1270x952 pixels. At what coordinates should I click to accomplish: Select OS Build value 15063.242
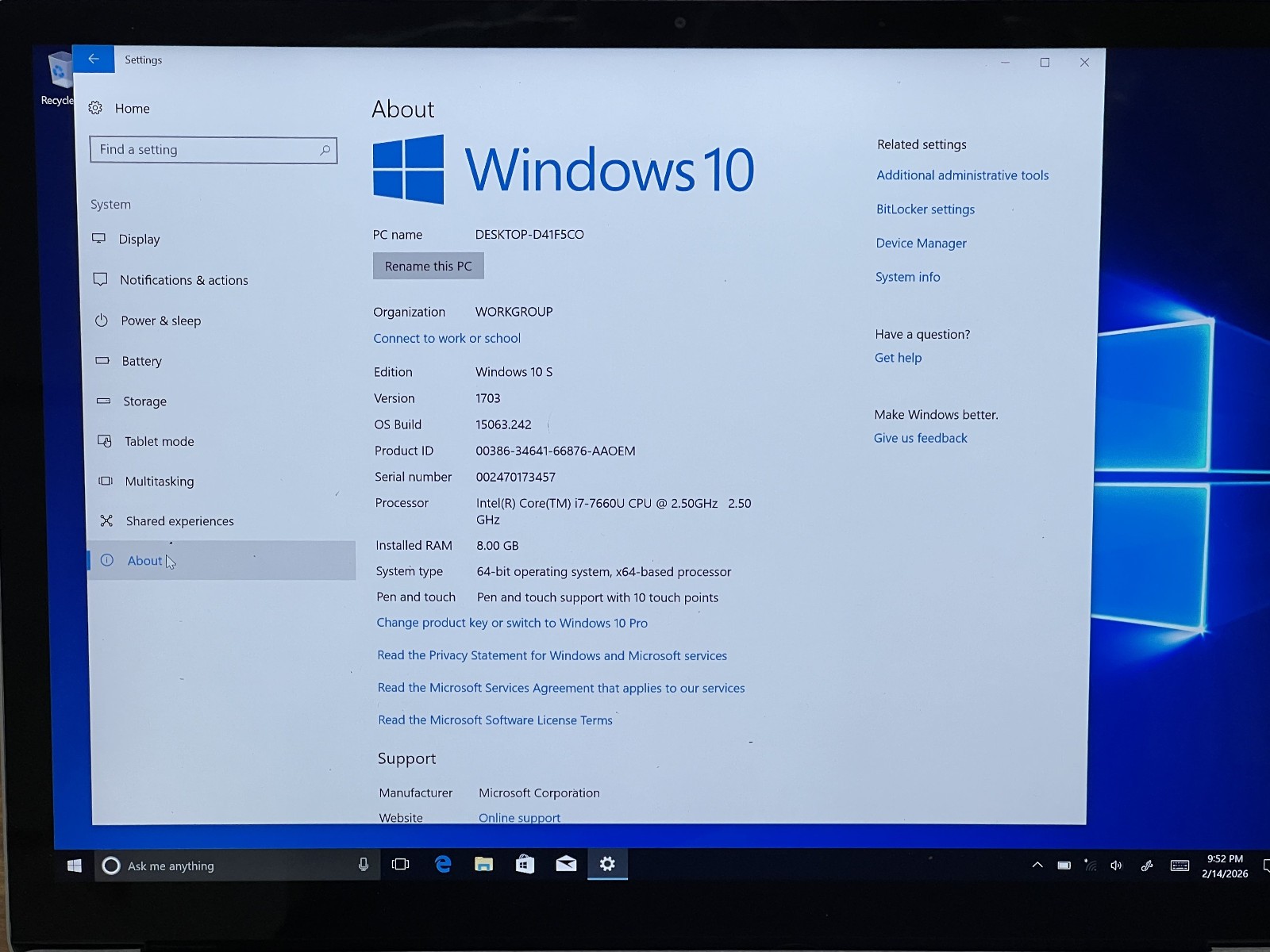pyautogui.click(x=503, y=424)
